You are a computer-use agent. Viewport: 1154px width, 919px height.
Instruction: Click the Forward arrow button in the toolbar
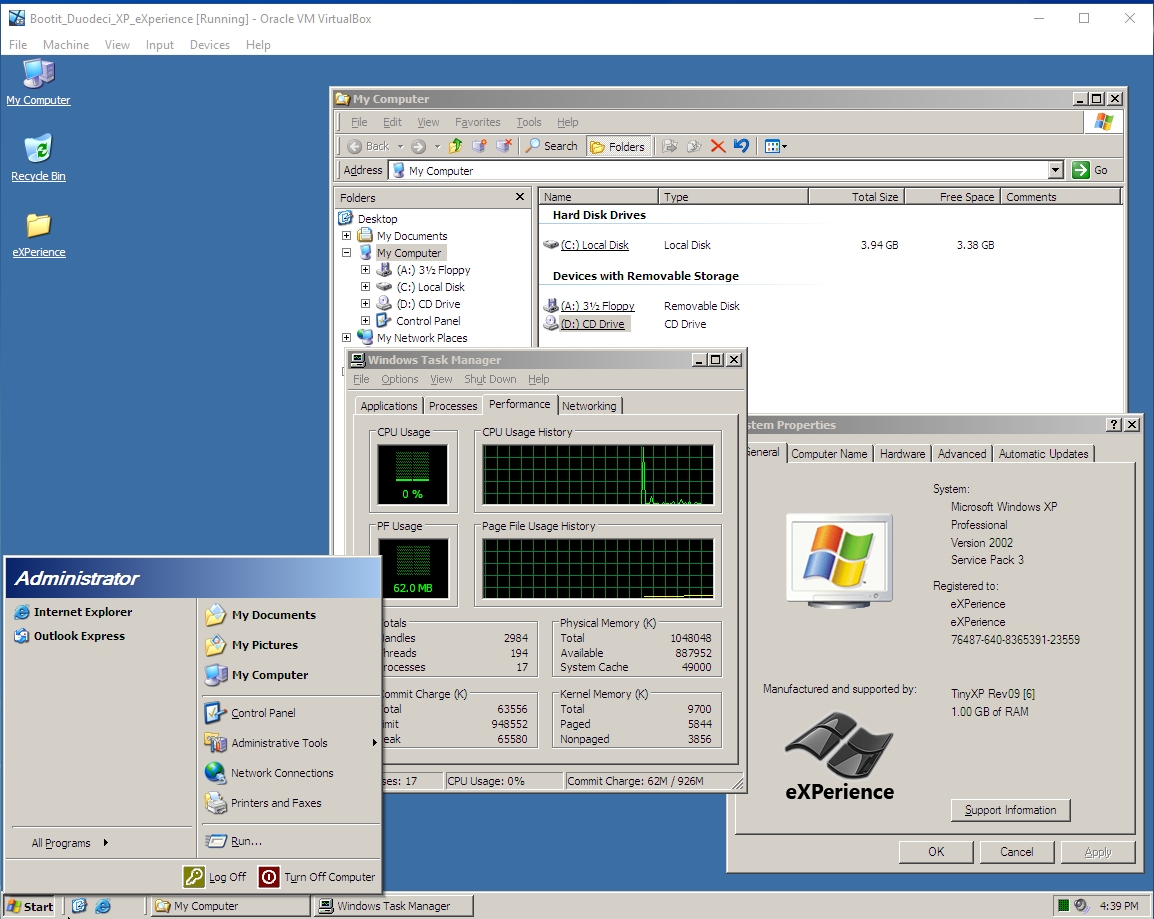pos(419,146)
